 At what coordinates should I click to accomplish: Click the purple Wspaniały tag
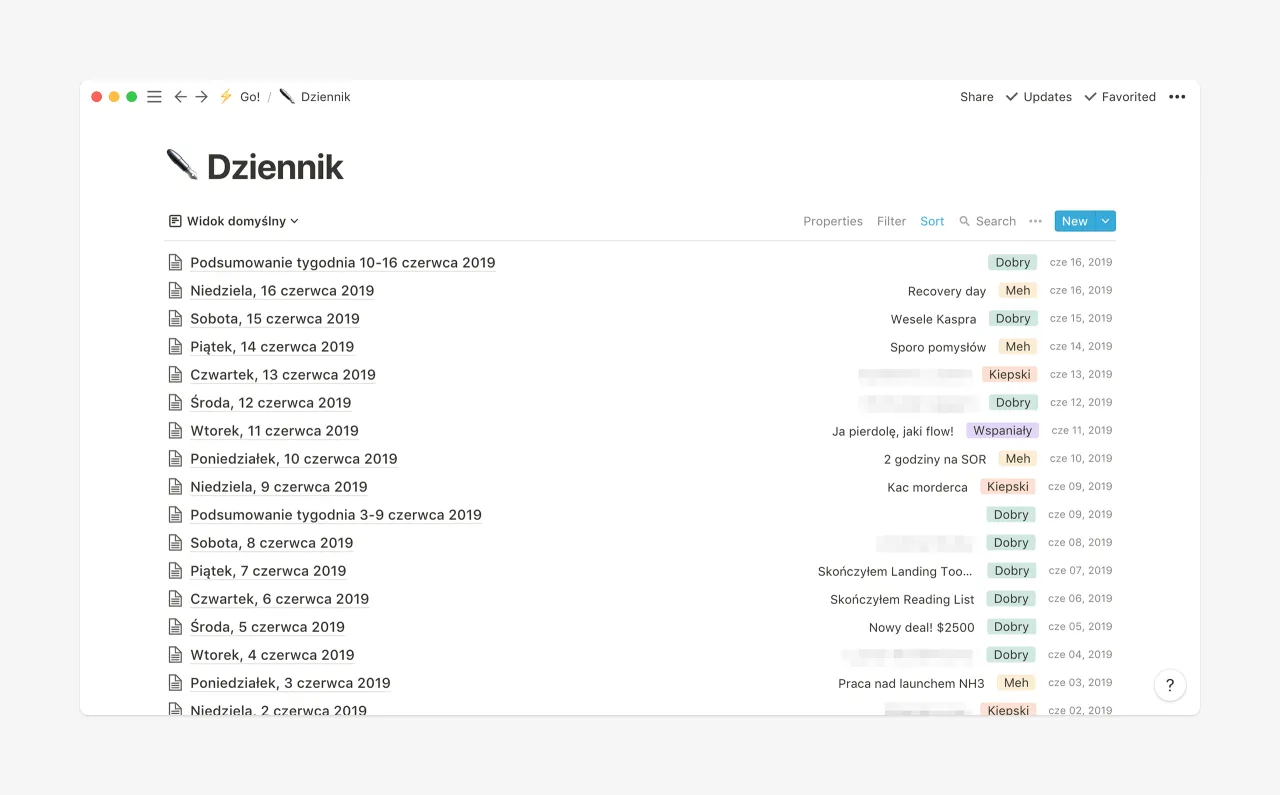pos(1002,431)
